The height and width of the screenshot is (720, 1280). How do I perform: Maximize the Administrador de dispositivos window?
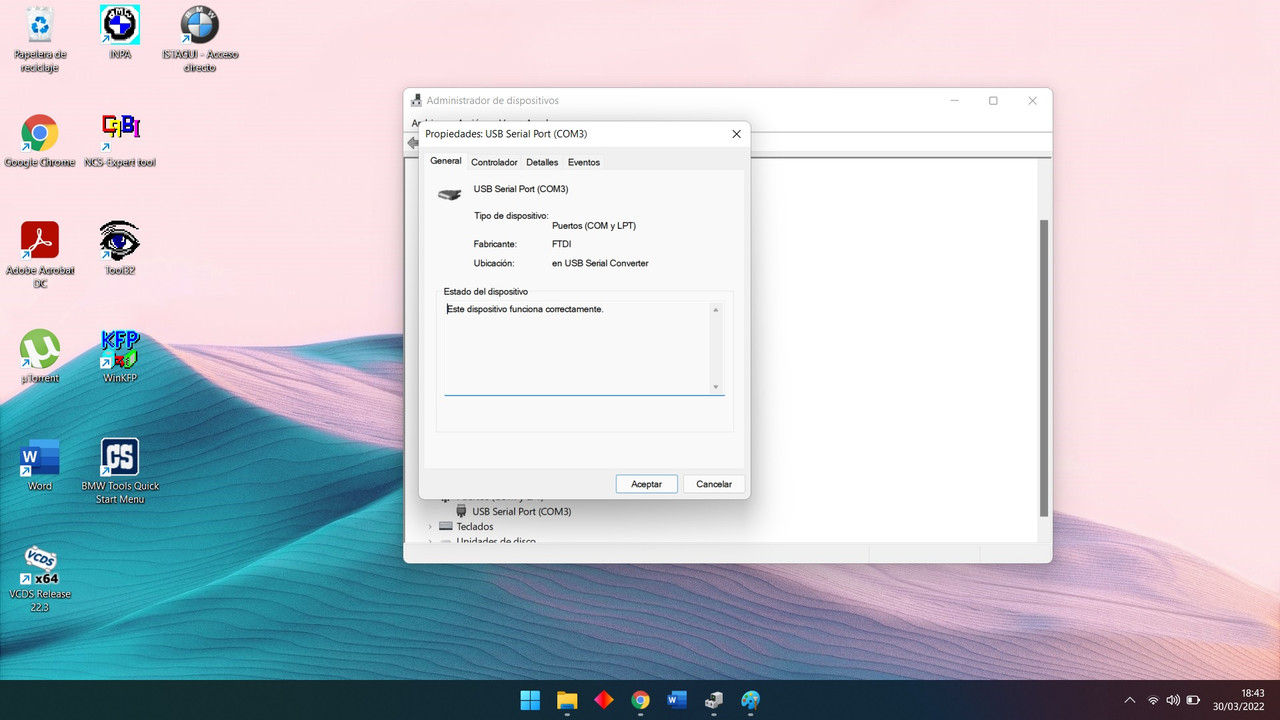(x=993, y=101)
